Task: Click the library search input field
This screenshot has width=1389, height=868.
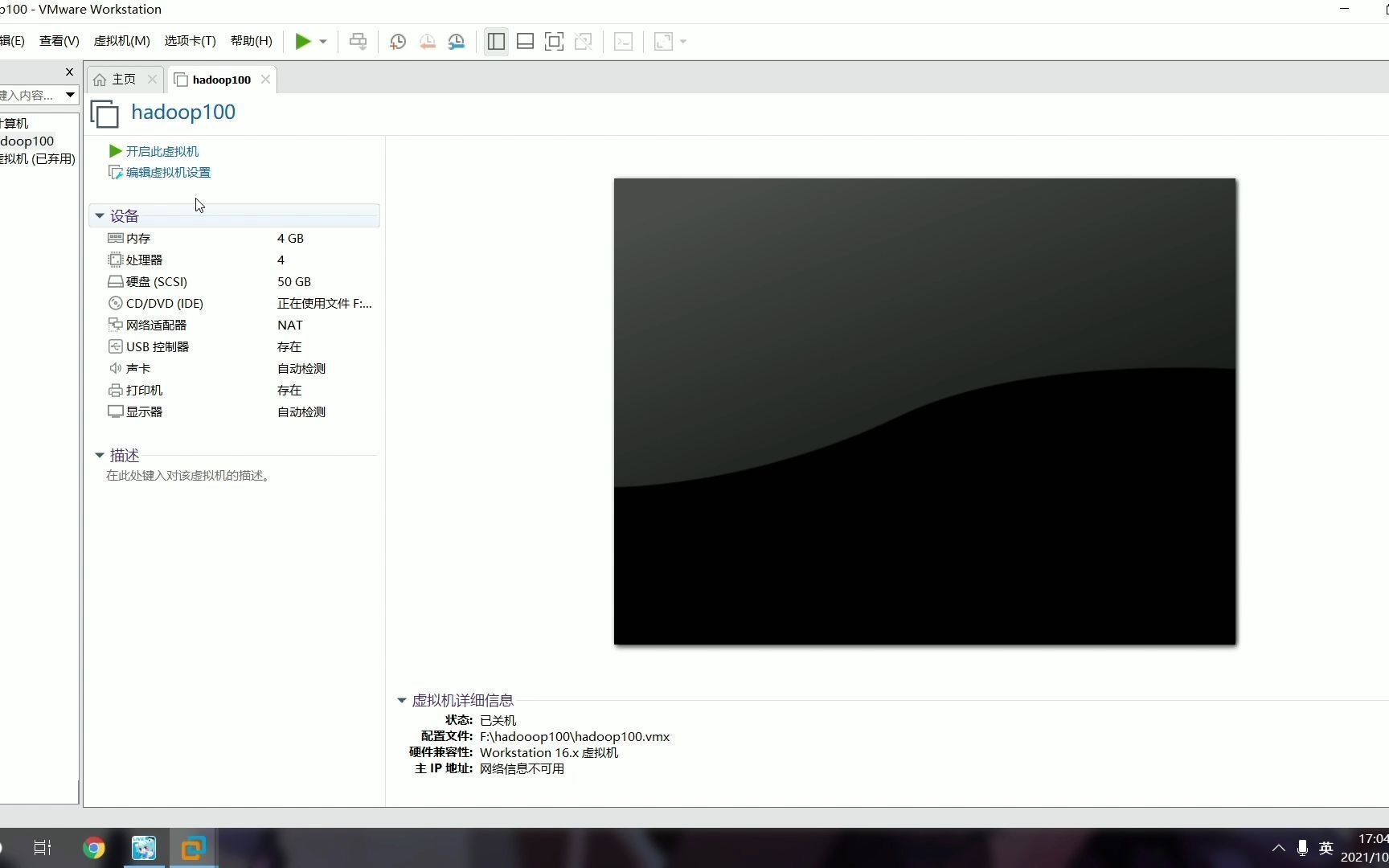Action: tap(31, 95)
